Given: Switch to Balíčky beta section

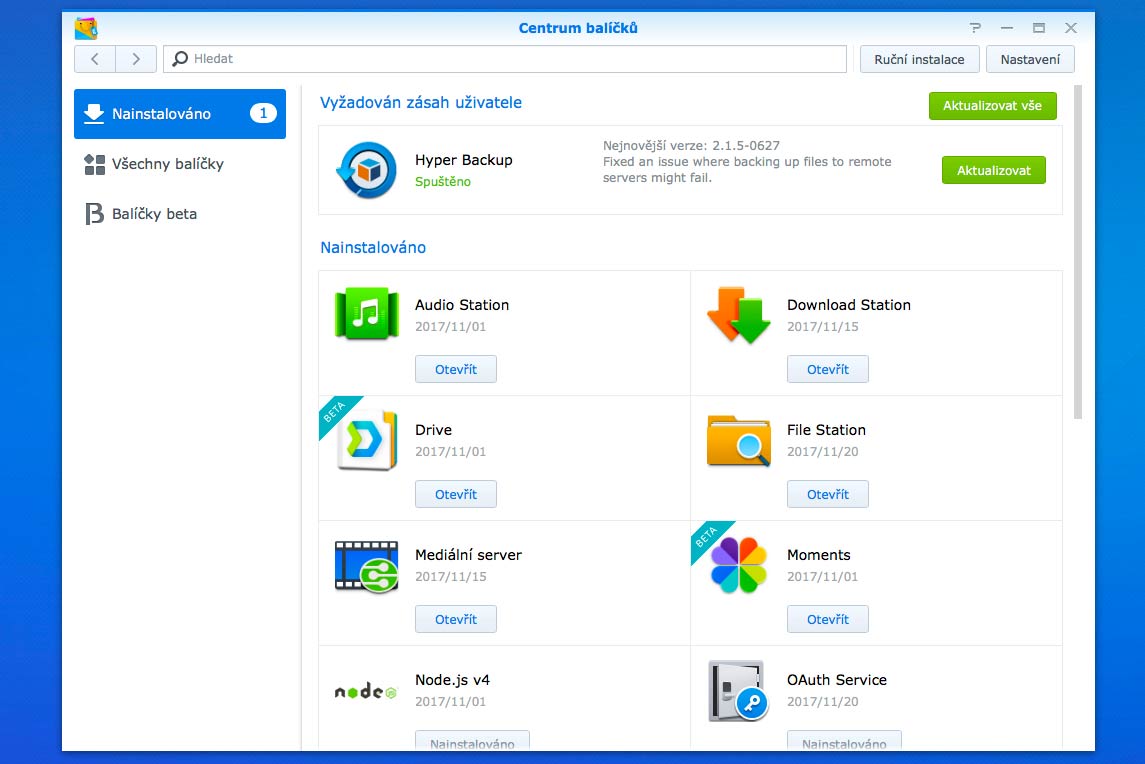Looking at the screenshot, I should [x=154, y=214].
